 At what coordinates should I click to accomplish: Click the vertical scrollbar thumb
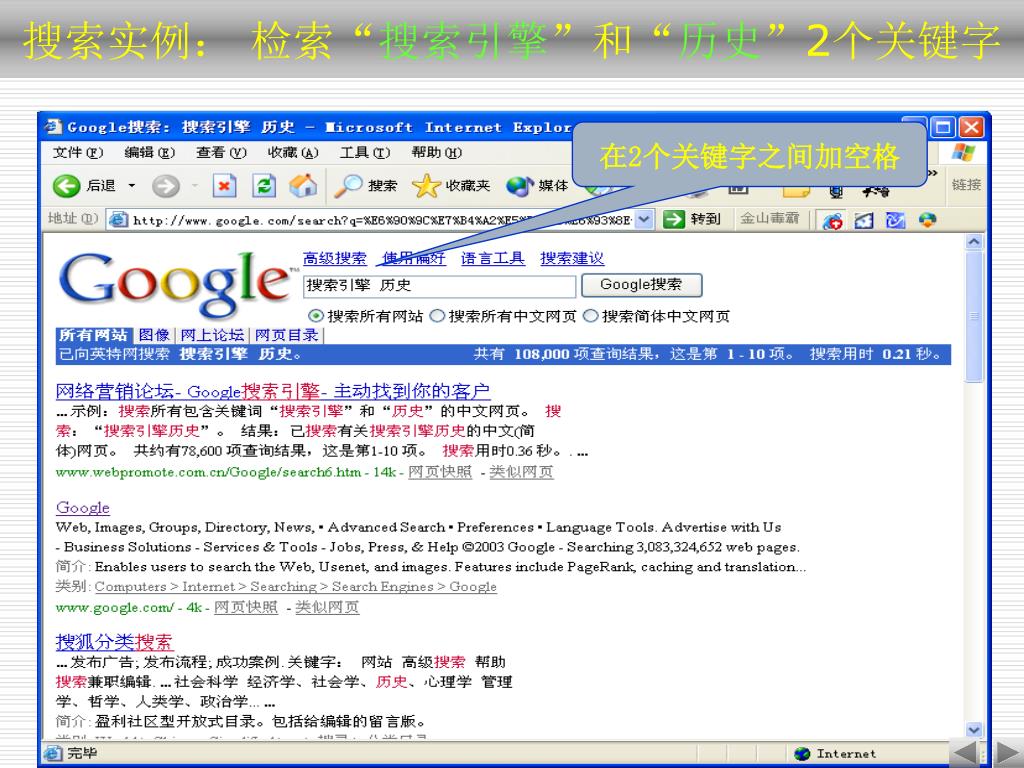pyautogui.click(x=974, y=316)
